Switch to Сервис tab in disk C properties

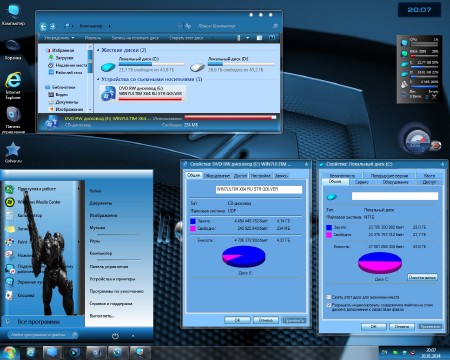(x=361, y=182)
